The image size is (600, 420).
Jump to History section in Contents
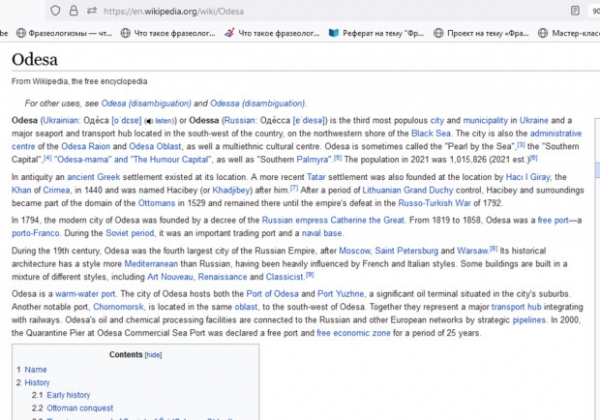tap(37, 382)
